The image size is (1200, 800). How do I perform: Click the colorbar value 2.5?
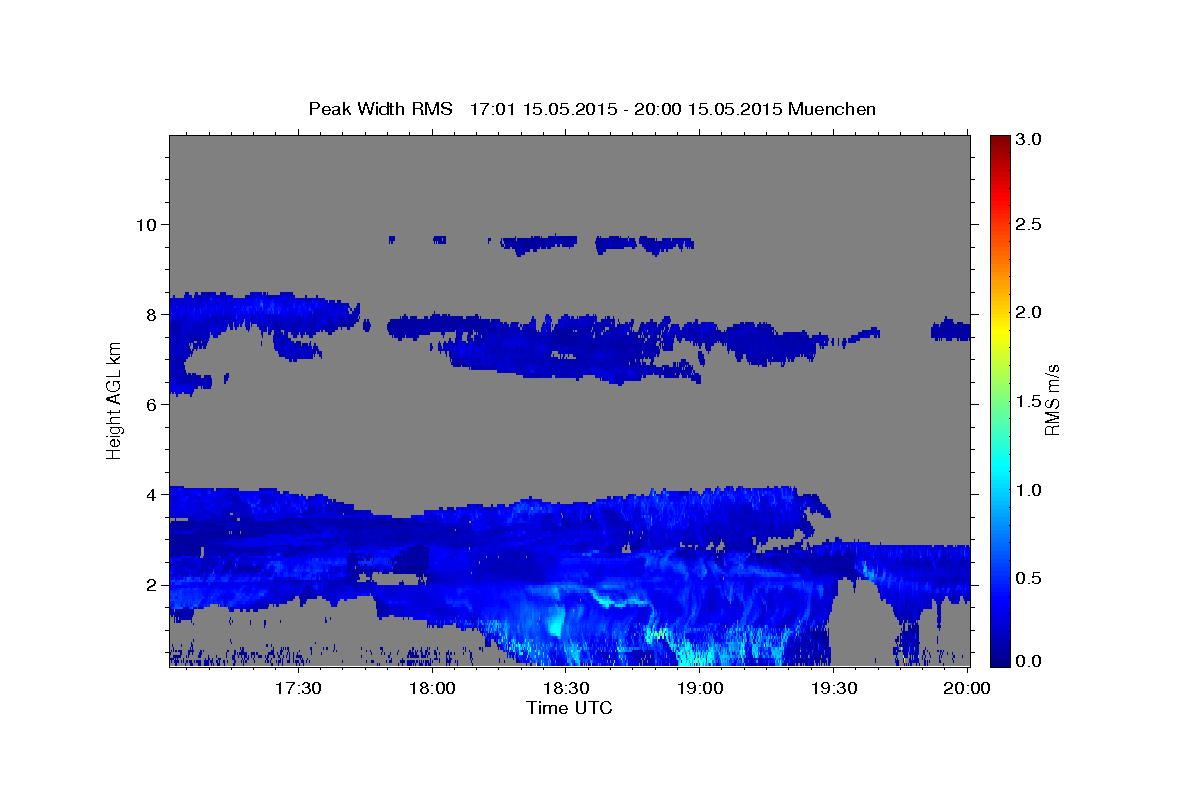[1028, 224]
